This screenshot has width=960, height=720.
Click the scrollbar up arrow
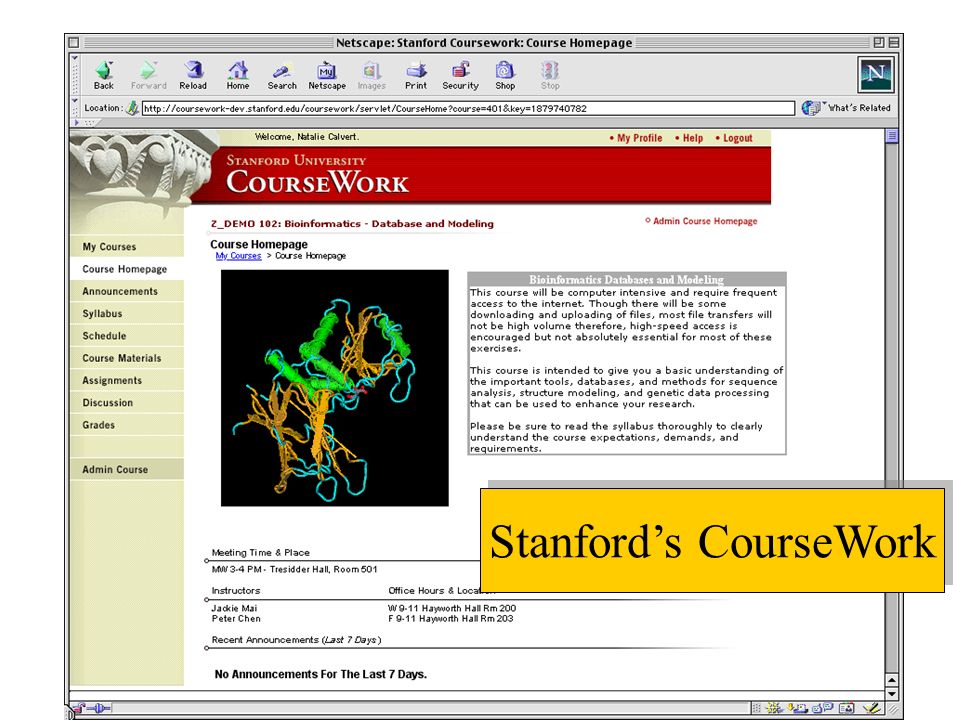892,680
